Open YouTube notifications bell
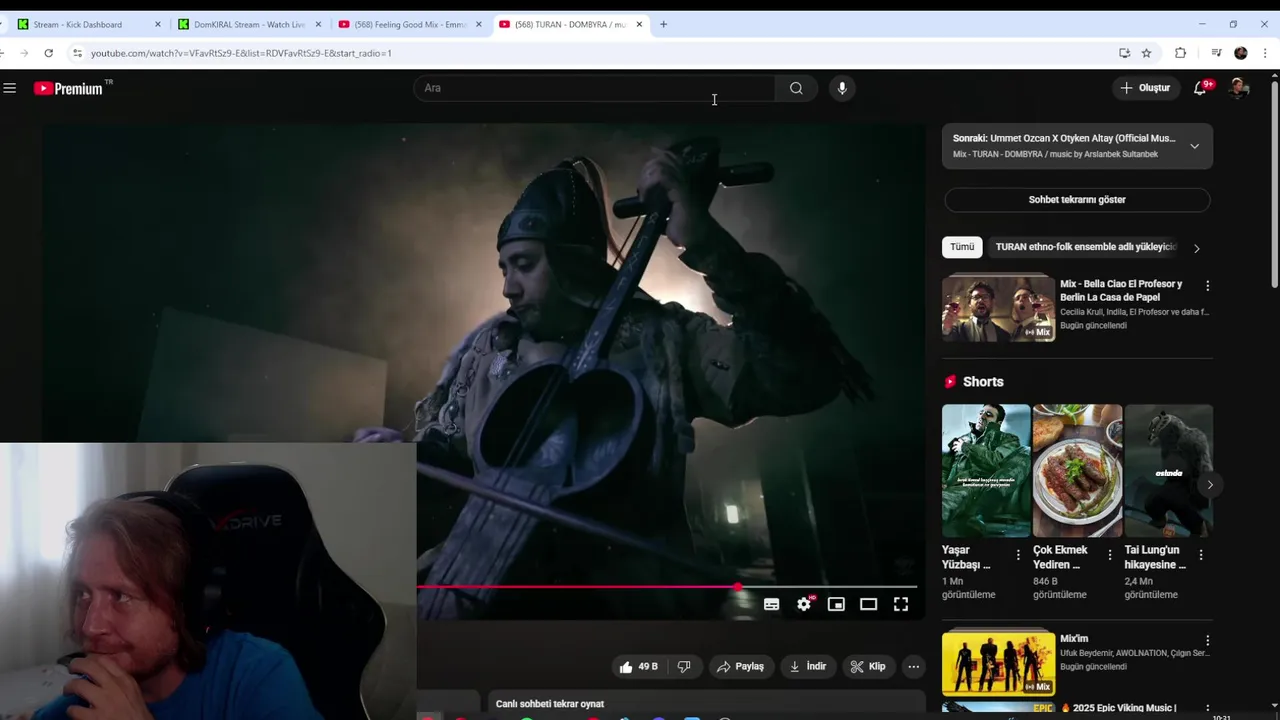Image resolution: width=1280 pixels, height=720 pixels. click(1201, 88)
